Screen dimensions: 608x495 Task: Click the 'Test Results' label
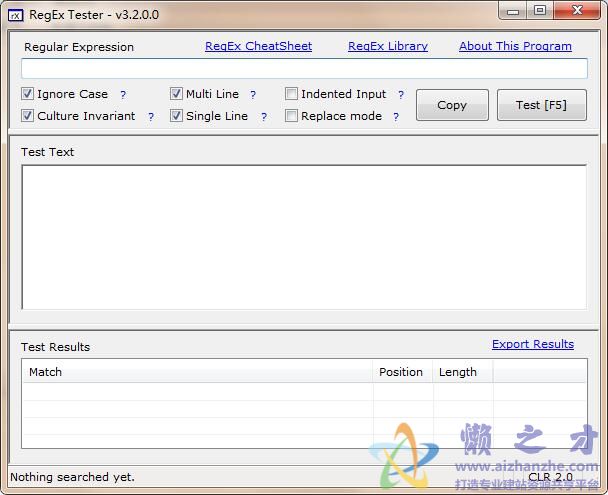(55, 347)
